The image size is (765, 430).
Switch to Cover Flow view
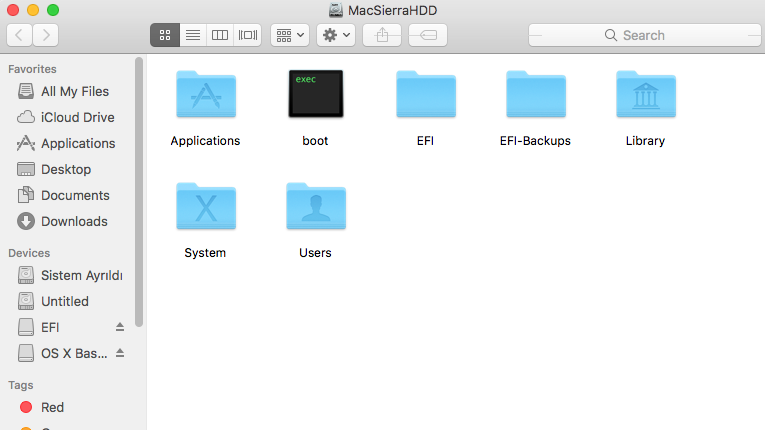(248, 35)
